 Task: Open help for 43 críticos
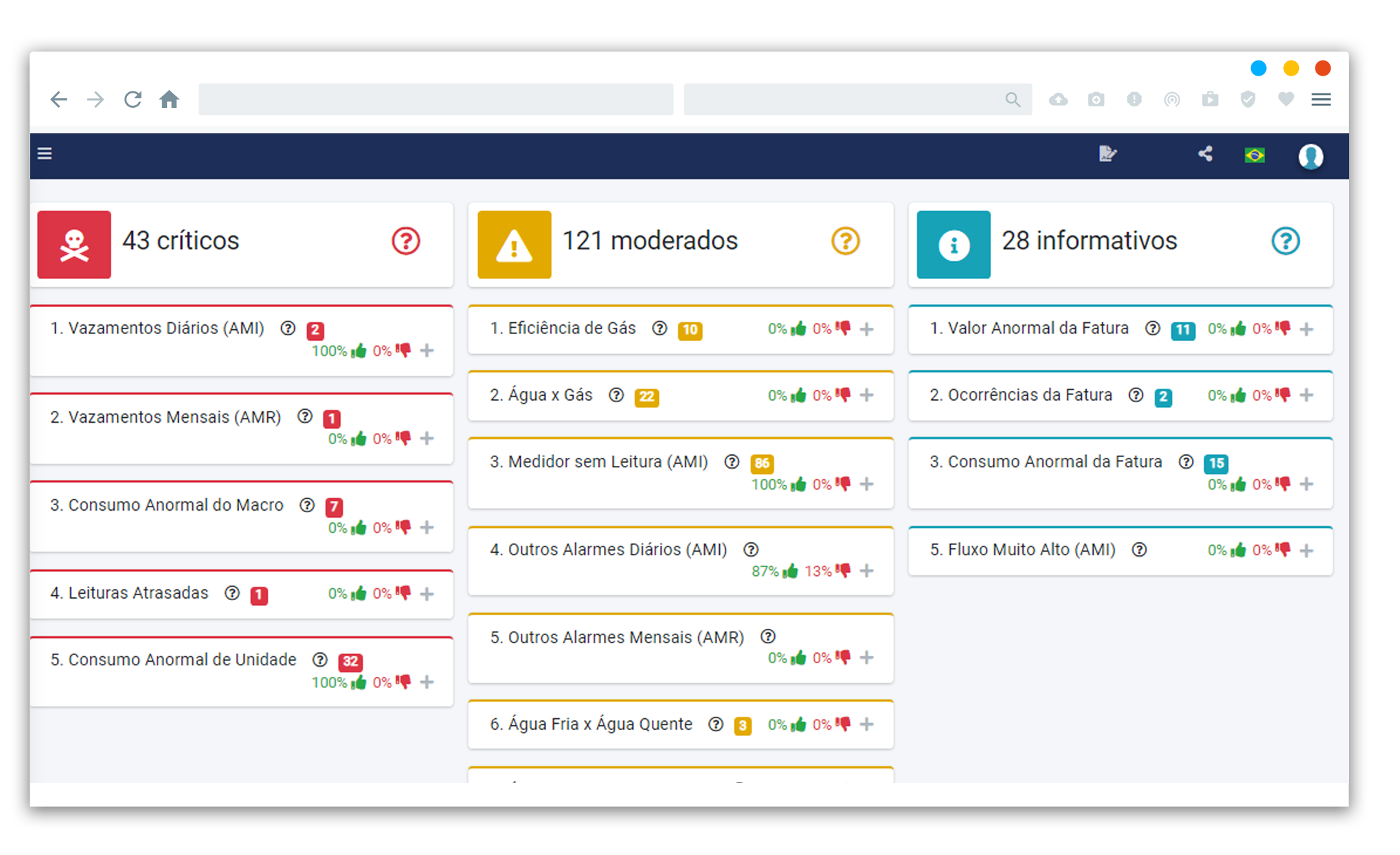[x=406, y=241]
